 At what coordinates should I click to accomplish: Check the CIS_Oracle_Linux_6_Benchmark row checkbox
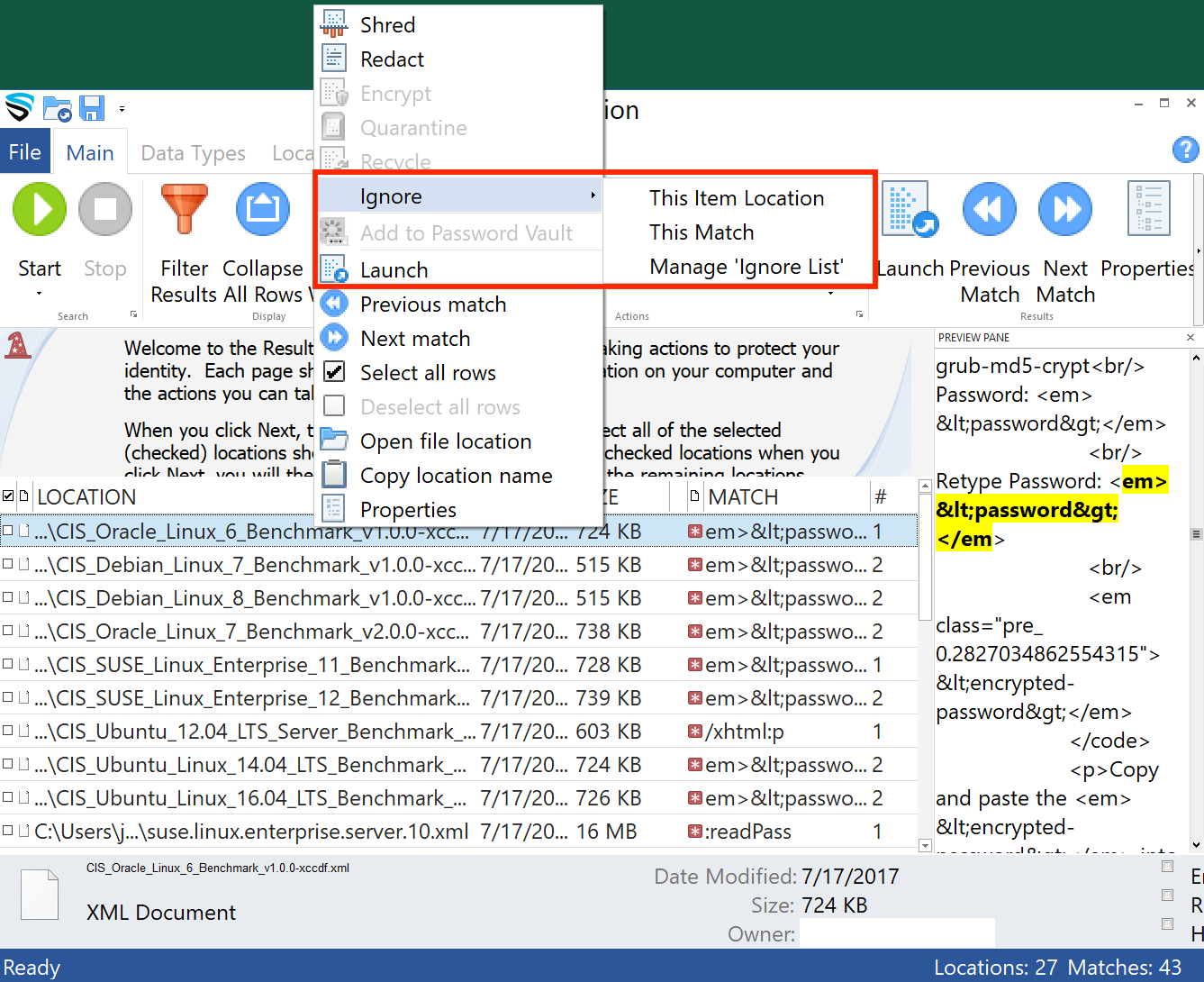tap(8, 531)
